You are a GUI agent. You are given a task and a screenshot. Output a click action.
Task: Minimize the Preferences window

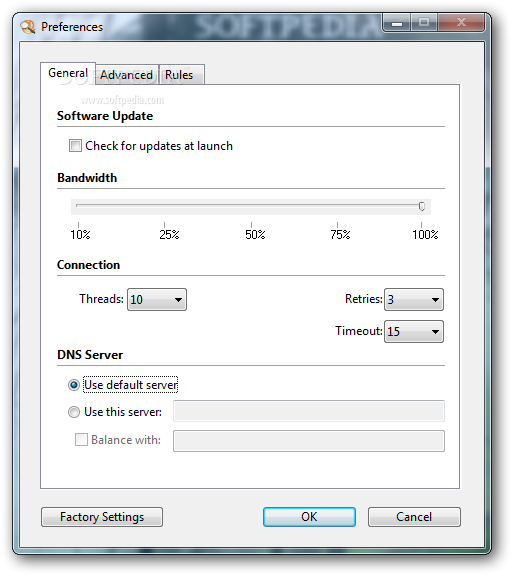[x=397, y=23]
